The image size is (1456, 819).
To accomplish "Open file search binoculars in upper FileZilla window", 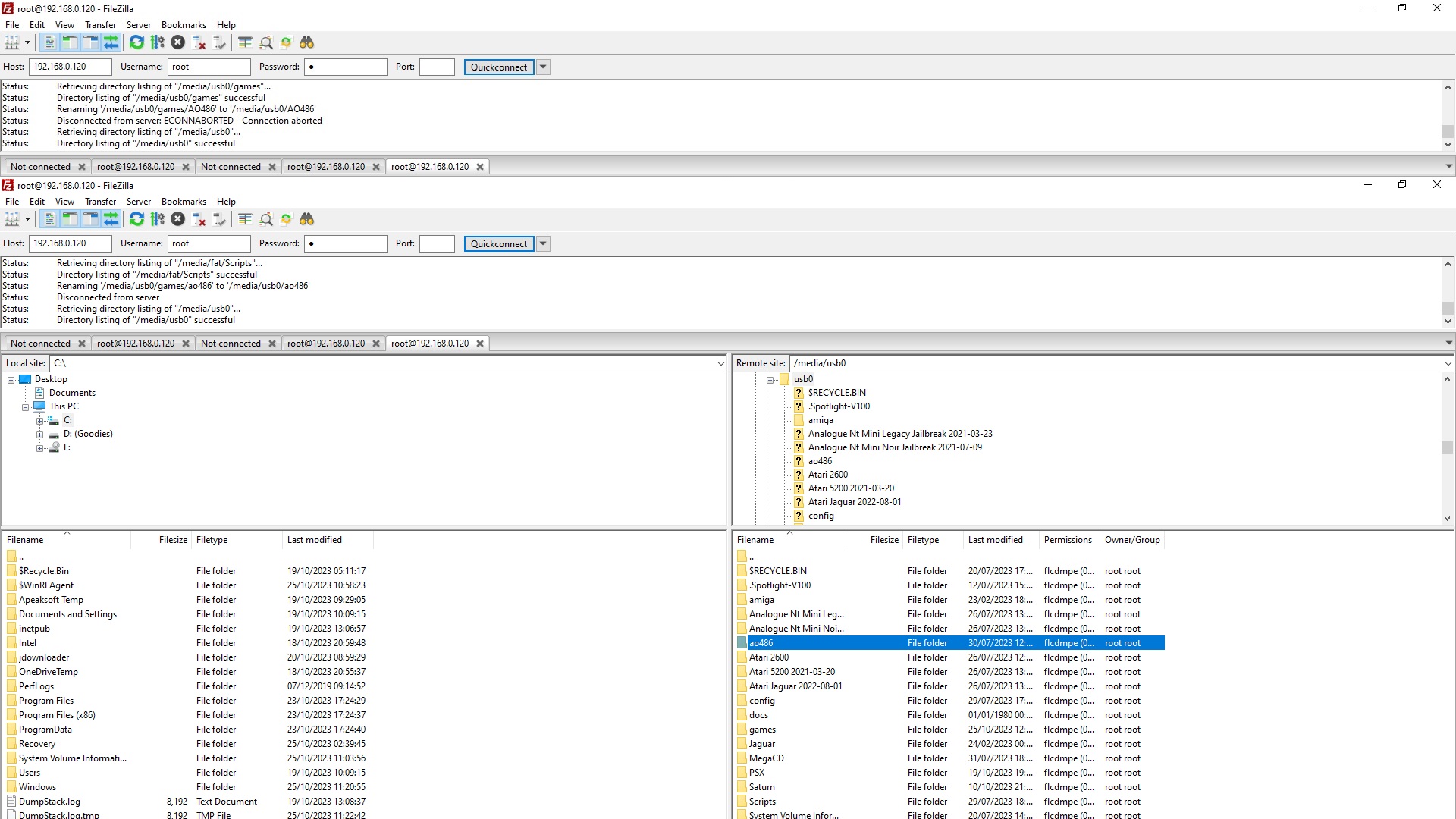I will pos(306,42).
